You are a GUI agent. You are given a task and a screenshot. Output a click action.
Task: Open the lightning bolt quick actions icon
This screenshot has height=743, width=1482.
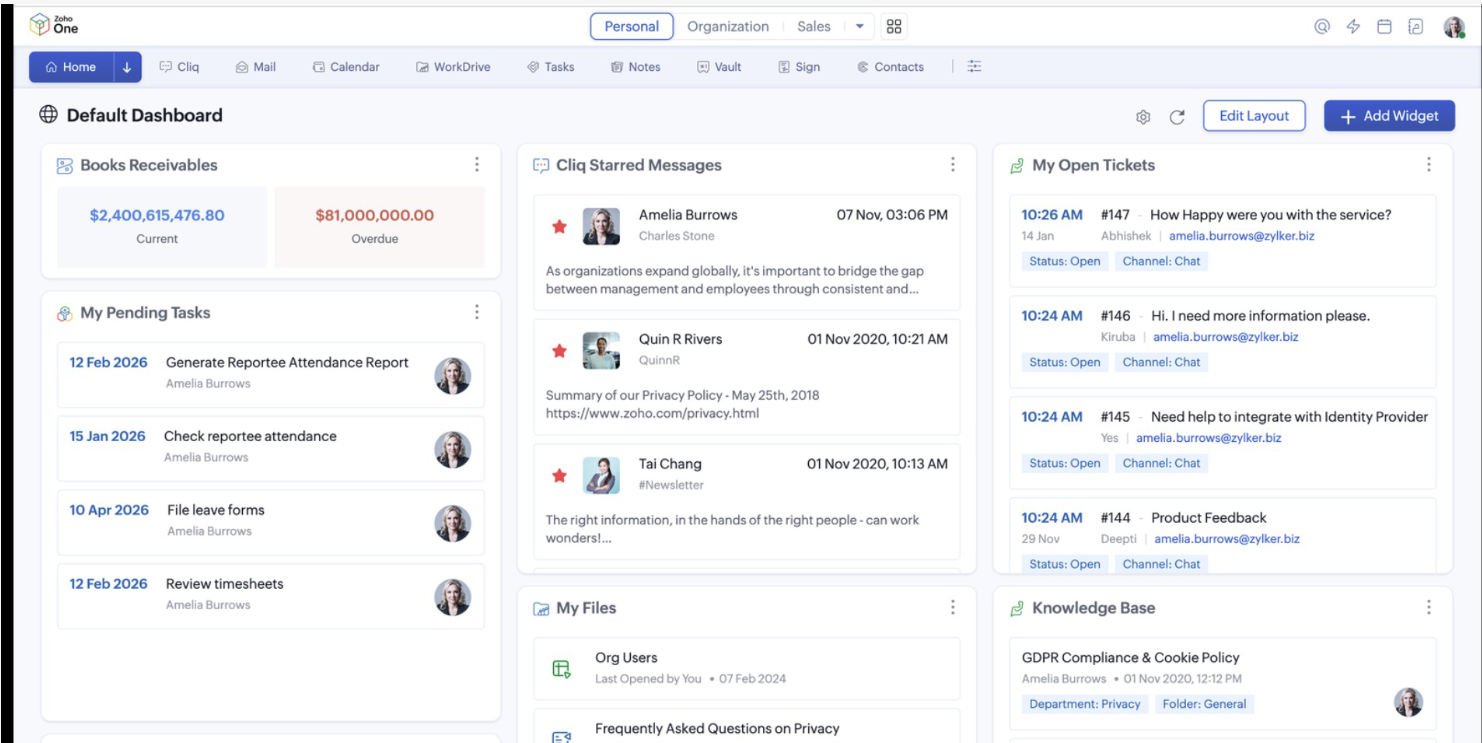coord(1353,27)
